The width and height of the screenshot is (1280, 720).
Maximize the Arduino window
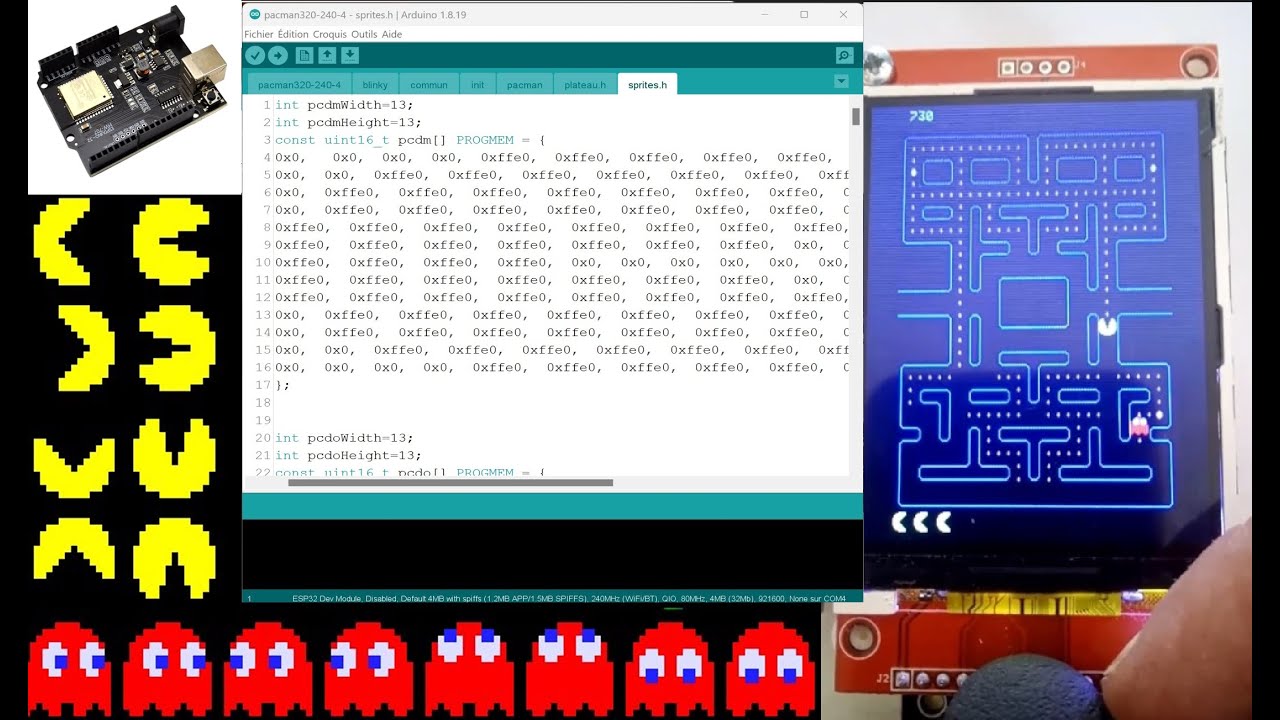tap(804, 15)
